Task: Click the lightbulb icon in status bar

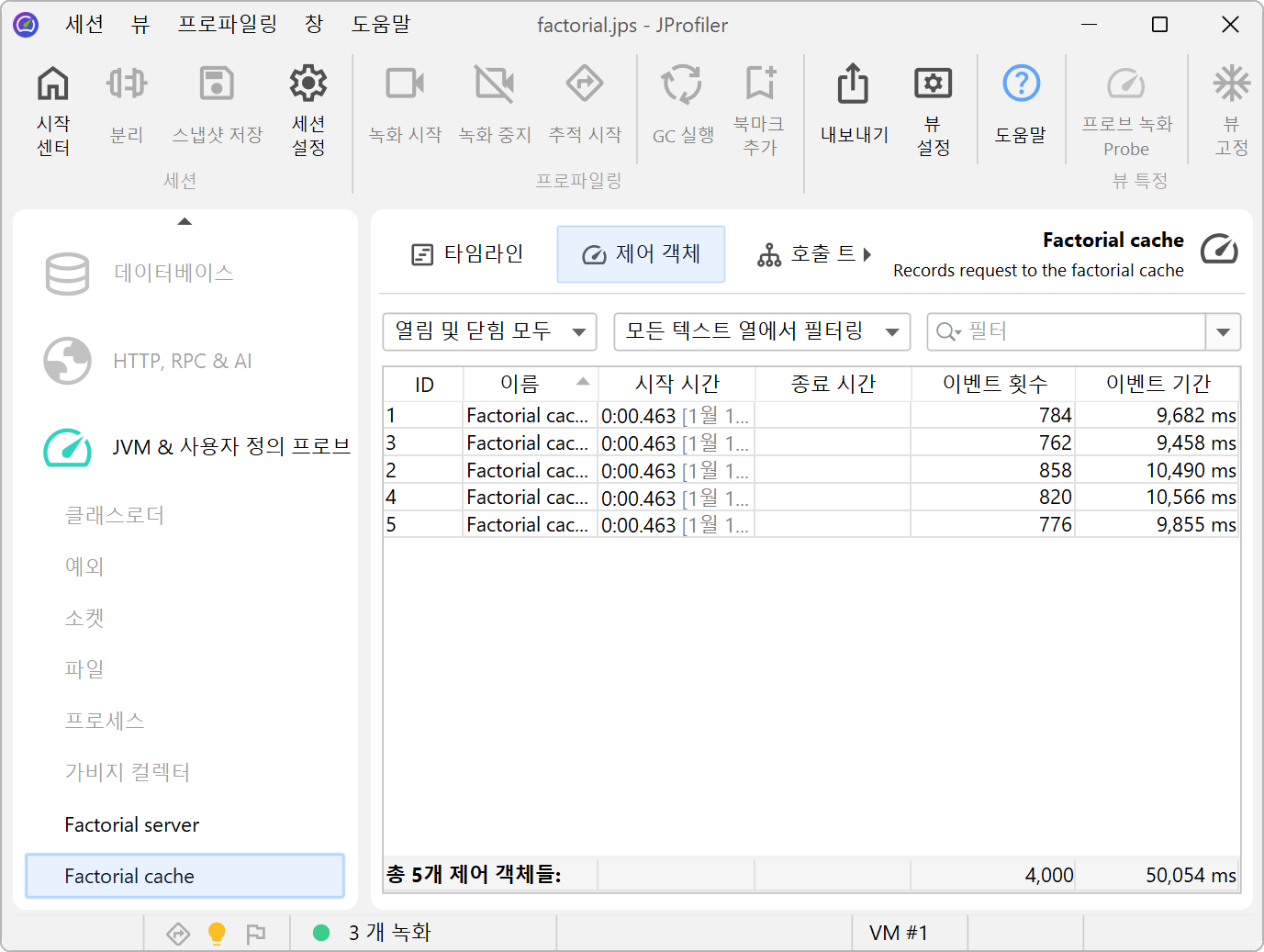Action: (217, 934)
